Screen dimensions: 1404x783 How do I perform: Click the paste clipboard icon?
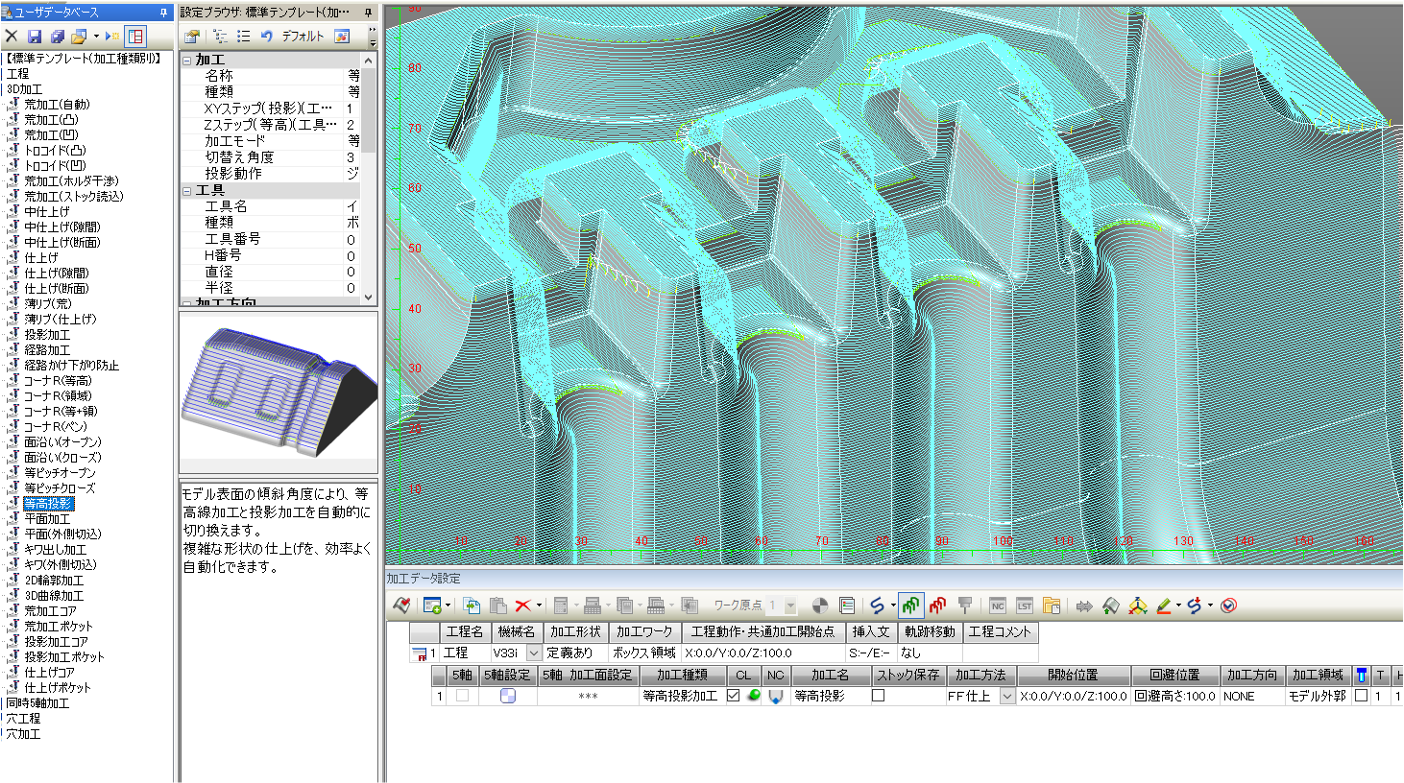498,605
